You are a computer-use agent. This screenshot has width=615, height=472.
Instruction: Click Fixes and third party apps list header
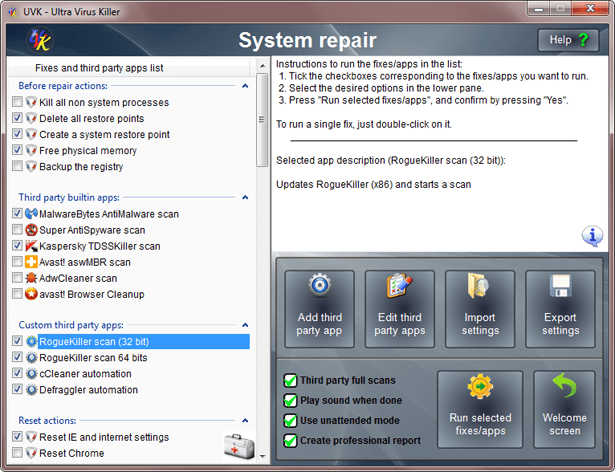pos(129,68)
